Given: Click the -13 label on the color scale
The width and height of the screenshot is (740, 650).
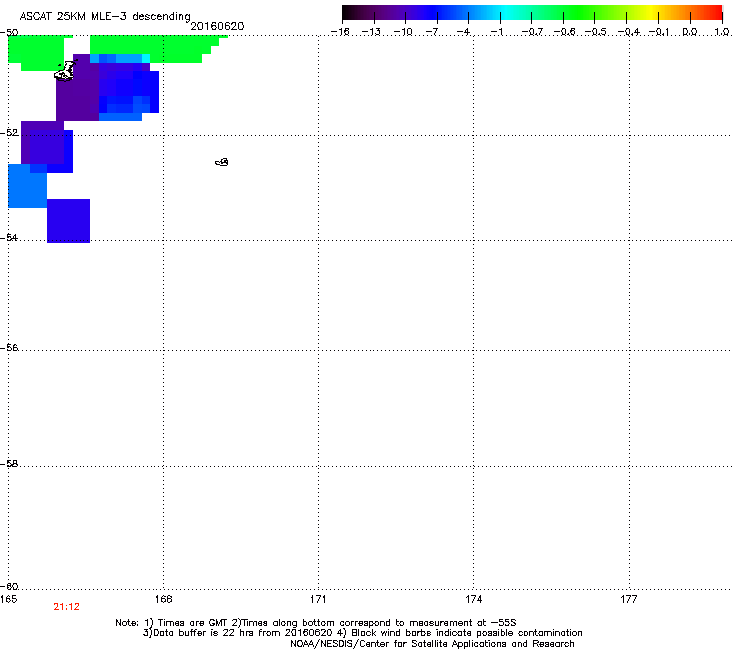Looking at the screenshot, I should tap(371, 32).
